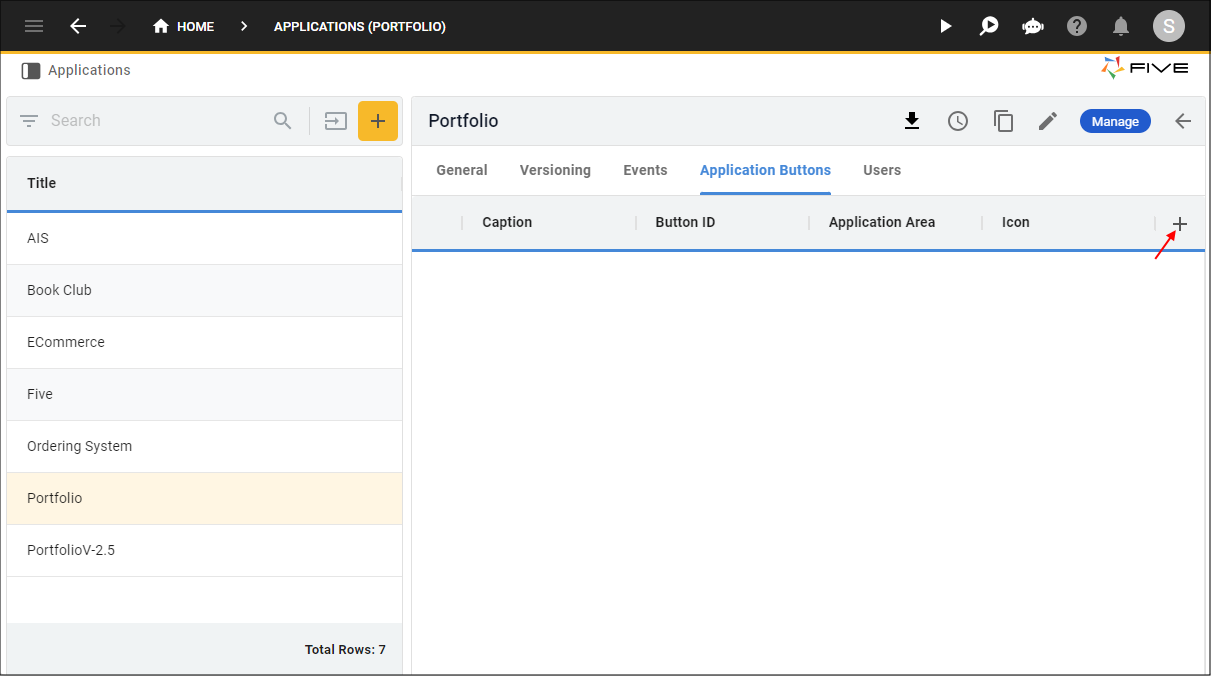The width and height of the screenshot is (1211, 676).
Task: Click the Manage button
Action: (x=1115, y=120)
